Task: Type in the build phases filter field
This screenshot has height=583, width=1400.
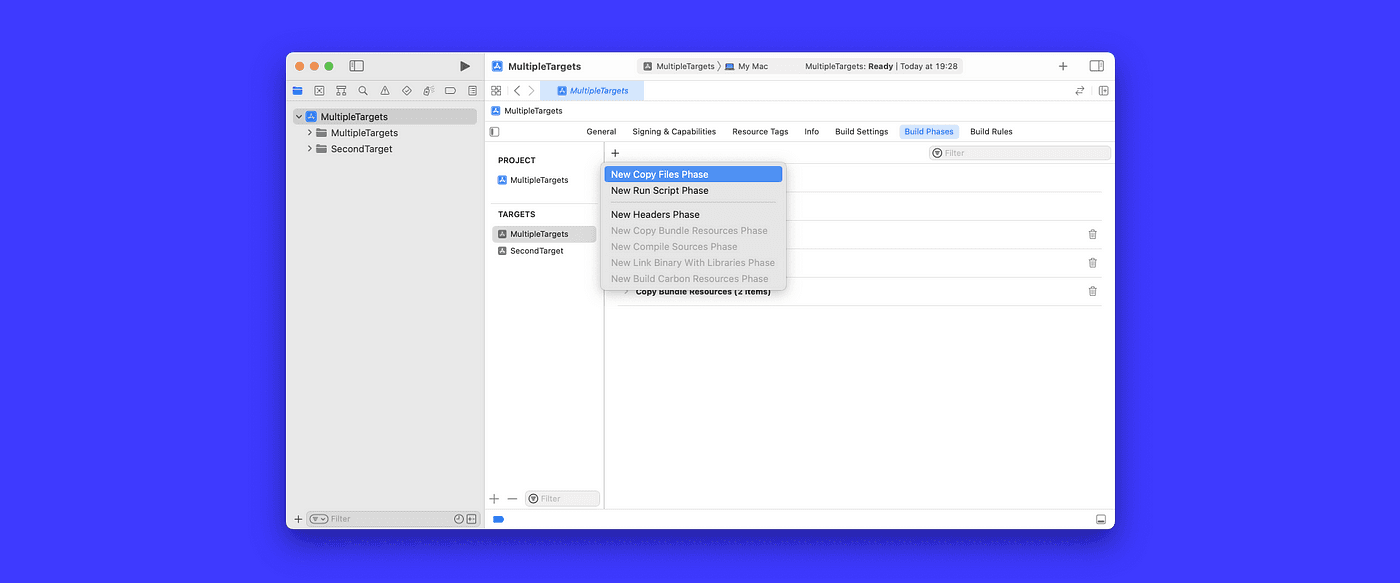Action: tap(1019, 152)
